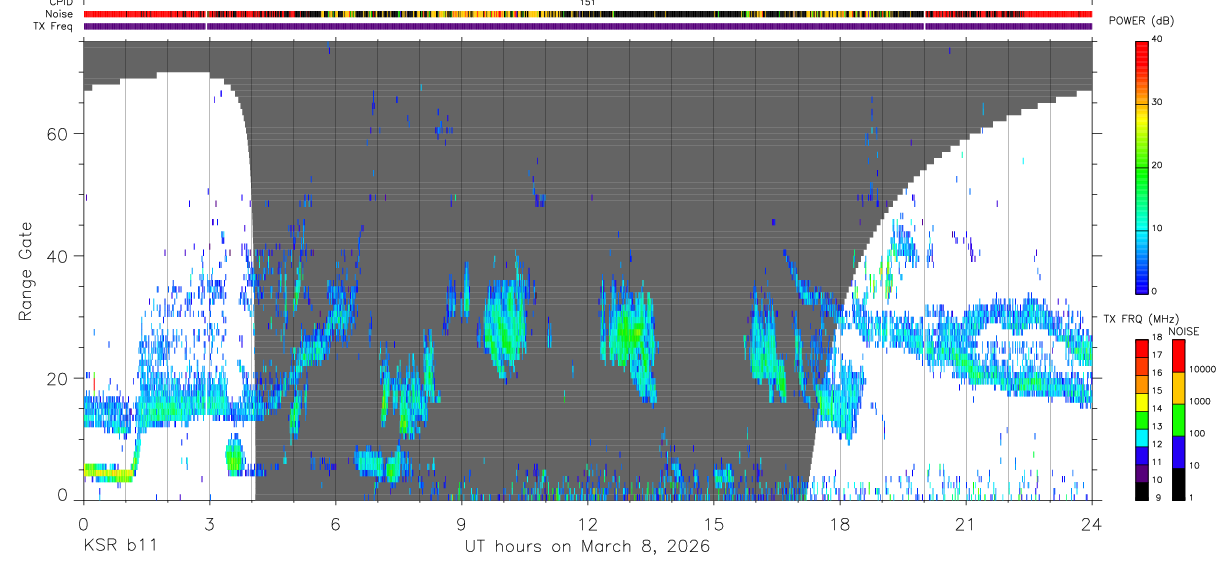Viewport: 1228px width, 567px height.
Task: Click 'UT hours on March 8, 2026' label
Action: [587, 546]
